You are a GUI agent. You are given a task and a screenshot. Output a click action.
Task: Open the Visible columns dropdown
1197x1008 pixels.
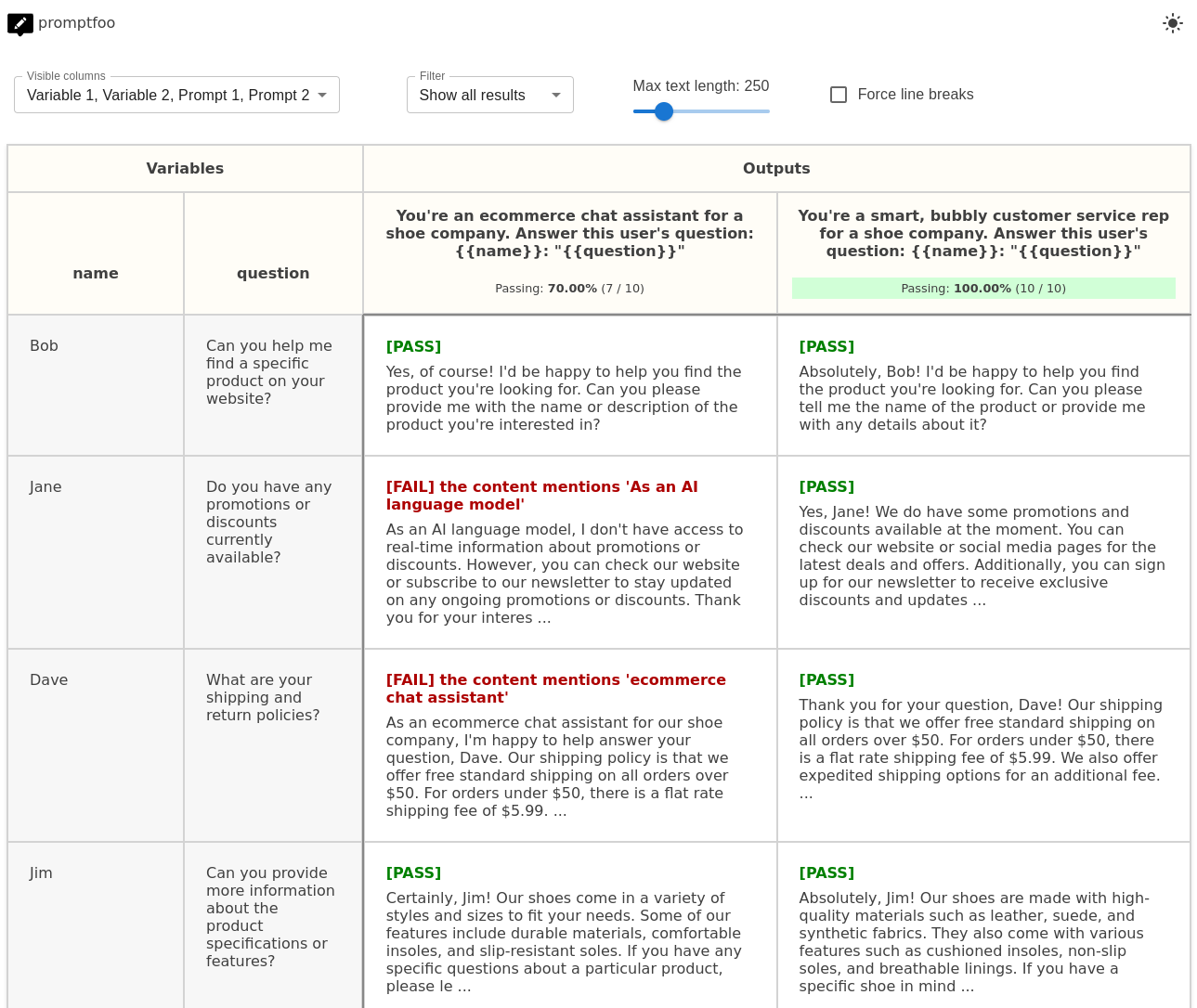[x=176, y=95]
